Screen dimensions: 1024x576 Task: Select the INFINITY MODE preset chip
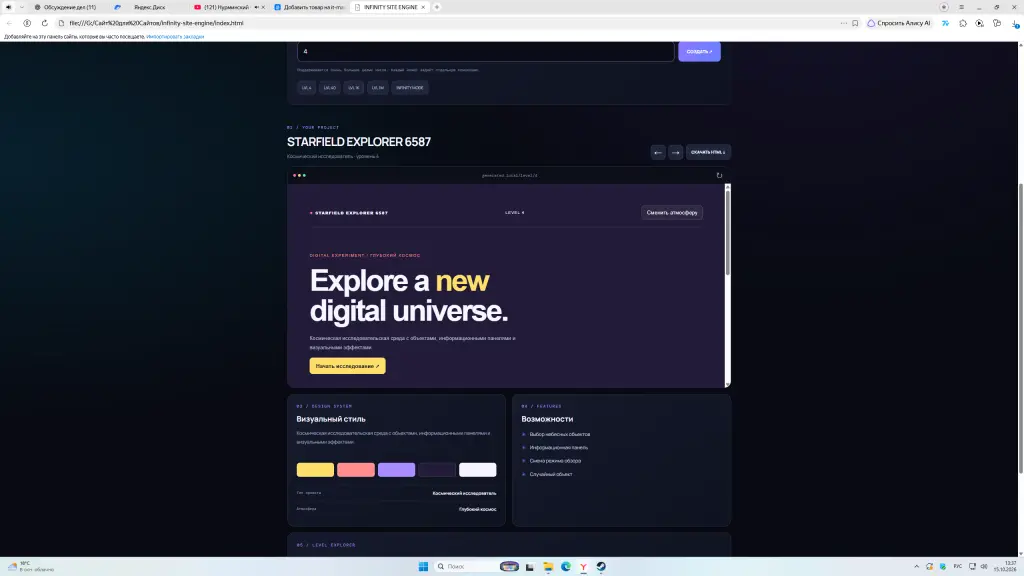409,88
